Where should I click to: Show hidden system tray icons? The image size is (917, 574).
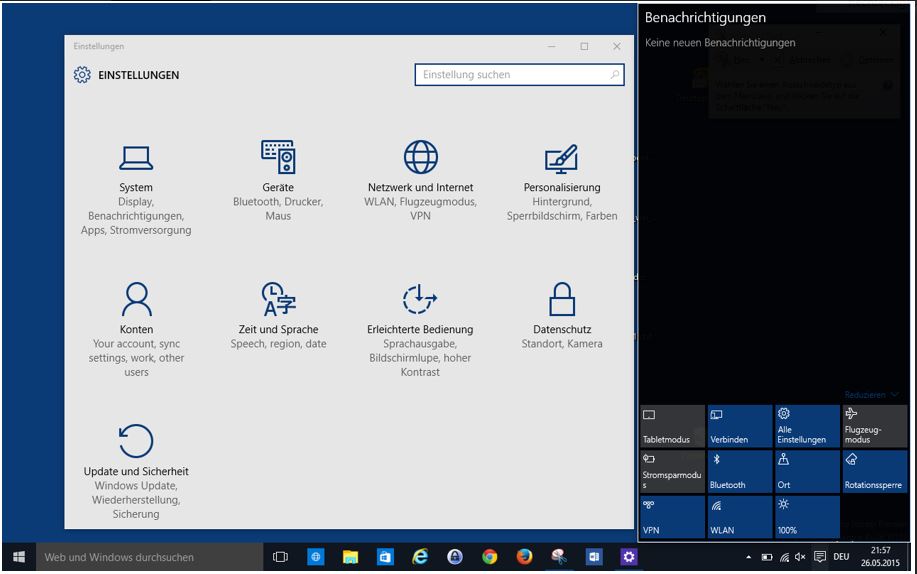point(748,557)
